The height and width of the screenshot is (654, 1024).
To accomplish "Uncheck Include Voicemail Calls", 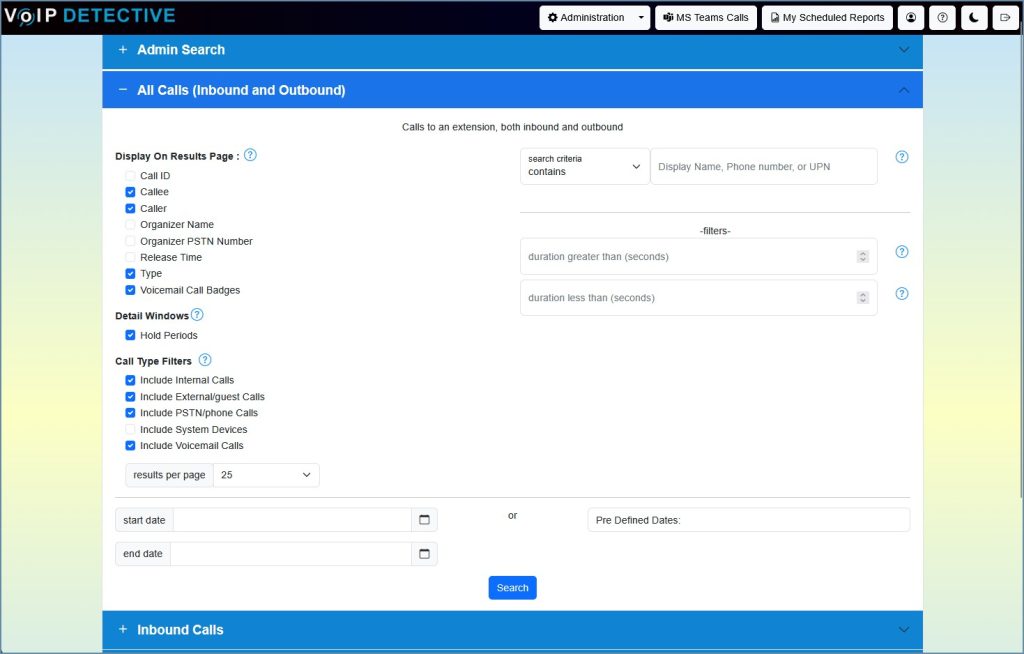I will (130, 445).
